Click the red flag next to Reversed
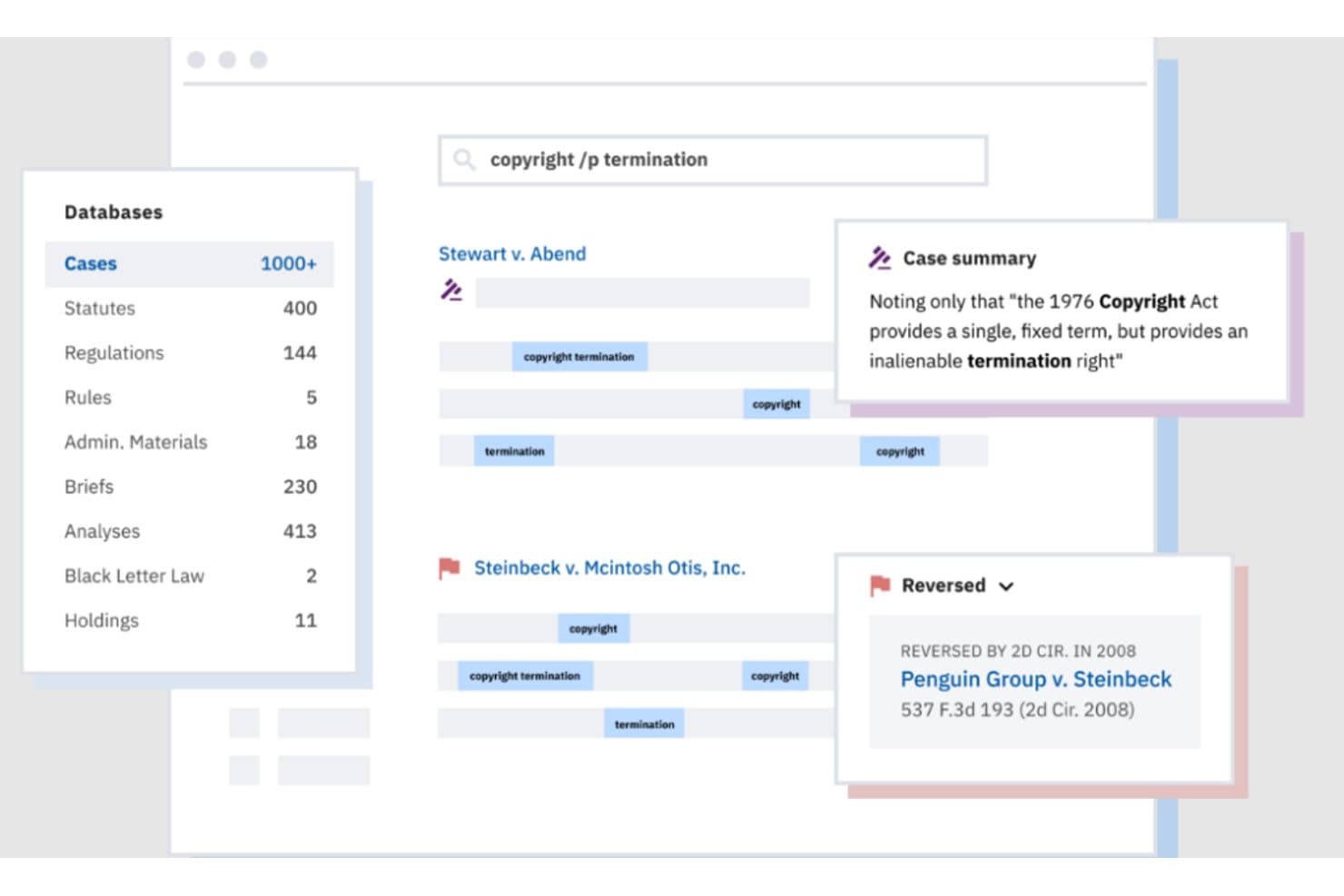This screenshot has height=896, width=1344. click(x=880, y=586)
